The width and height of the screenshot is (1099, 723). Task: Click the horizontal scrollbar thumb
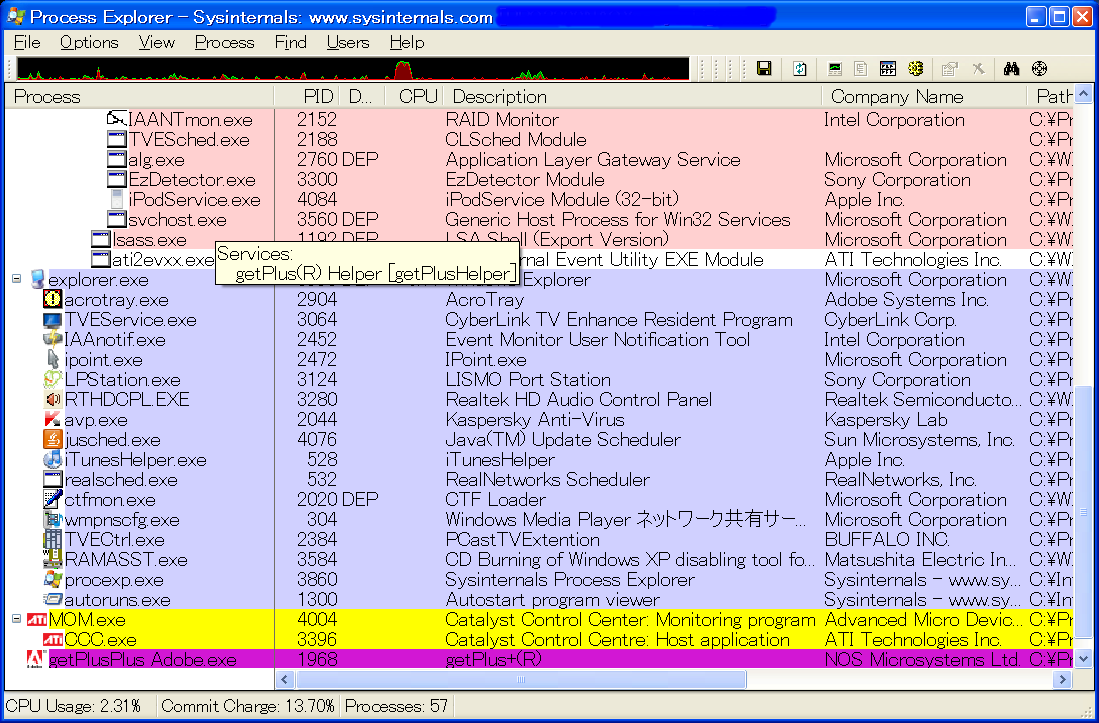[521, 679]
